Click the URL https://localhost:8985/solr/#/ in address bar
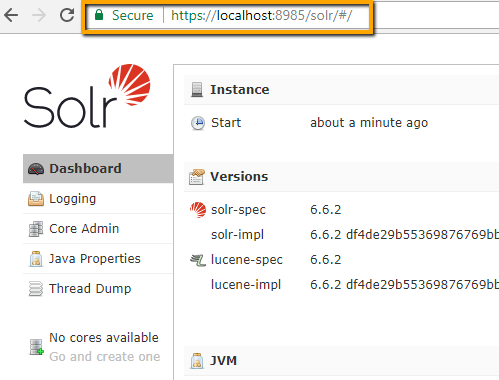Viewport: 499px width, 380px height. (x=261, y=16)
